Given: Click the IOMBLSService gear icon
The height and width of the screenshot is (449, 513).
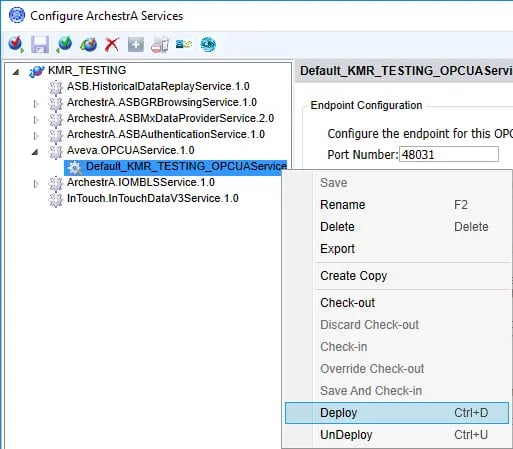Looking at the screenshot, I should coord(55,183).
